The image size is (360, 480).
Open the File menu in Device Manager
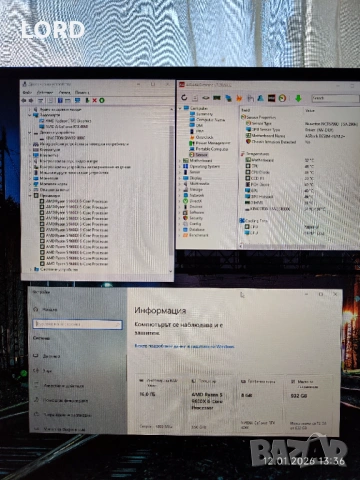point(27,92)
